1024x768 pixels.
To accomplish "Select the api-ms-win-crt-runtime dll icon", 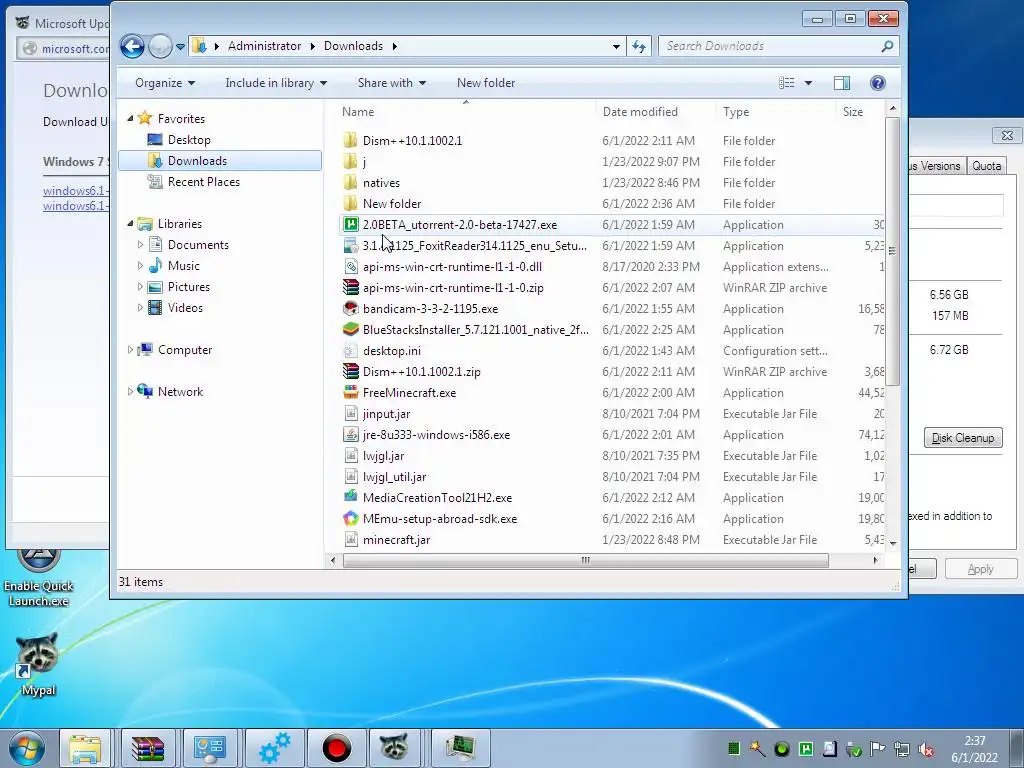I will tap(351, 266).
